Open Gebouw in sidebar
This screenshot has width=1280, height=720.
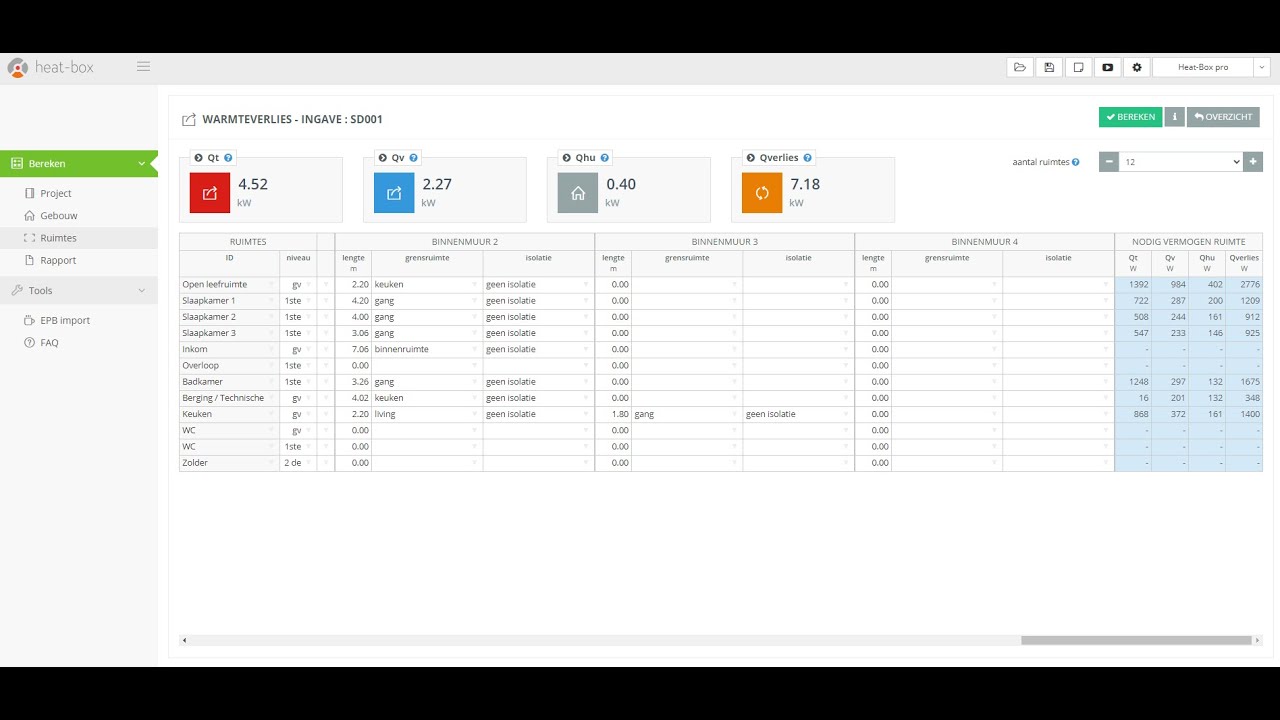pos(59,216)
